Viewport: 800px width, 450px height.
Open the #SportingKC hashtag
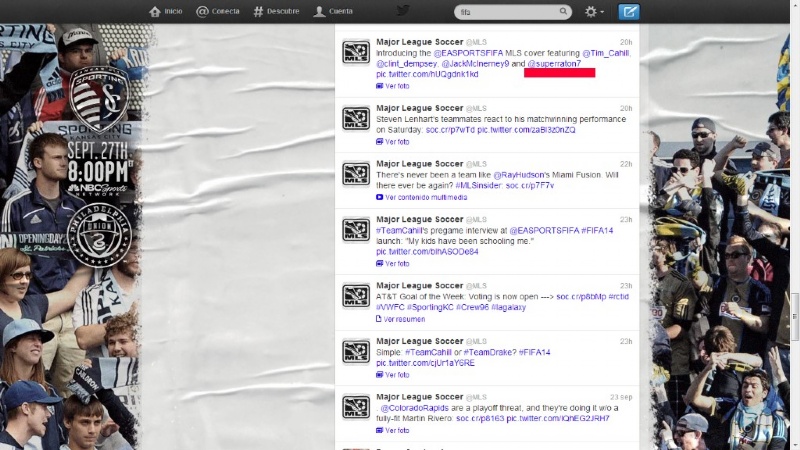tap(430, 308)
